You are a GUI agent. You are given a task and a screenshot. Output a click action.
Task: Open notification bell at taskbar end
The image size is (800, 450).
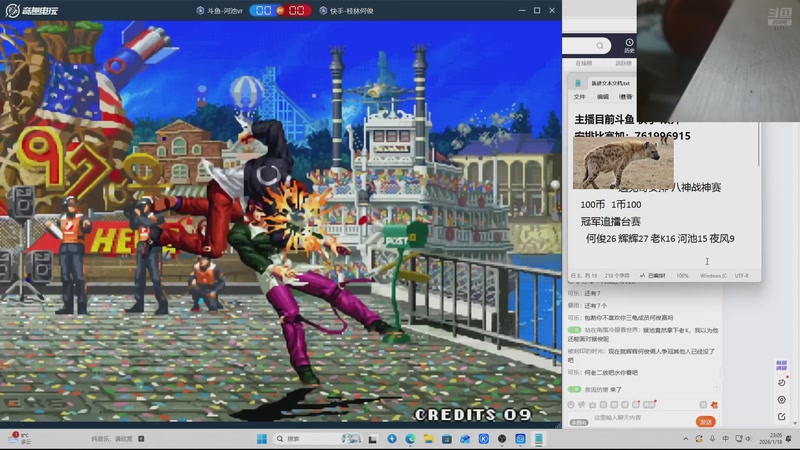pos(789,439)
